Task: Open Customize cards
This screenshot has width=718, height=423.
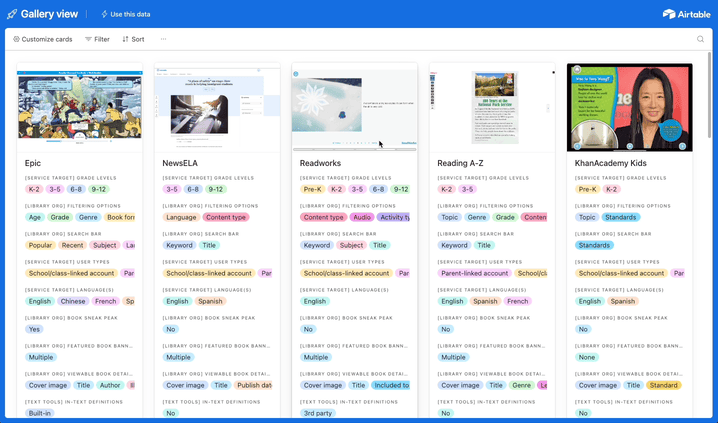Action: coord(43,39)
